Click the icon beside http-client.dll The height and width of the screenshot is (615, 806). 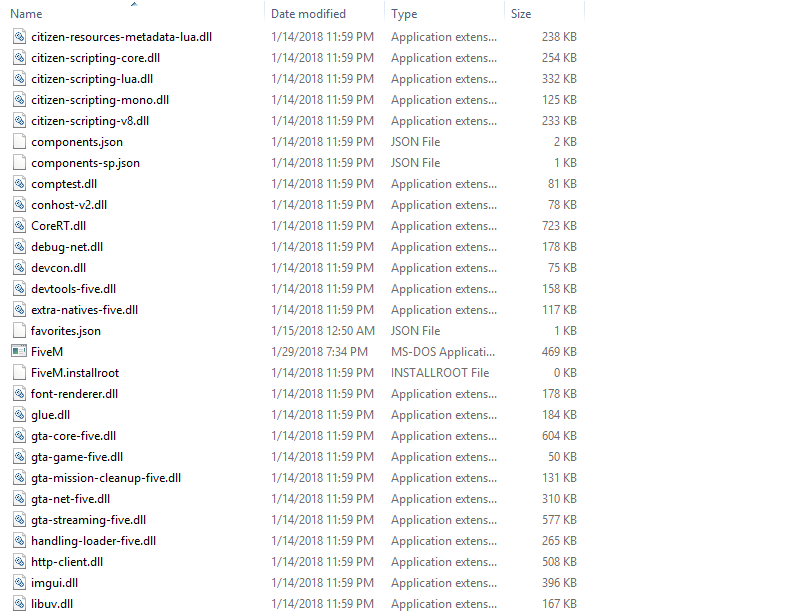(19, 562)
